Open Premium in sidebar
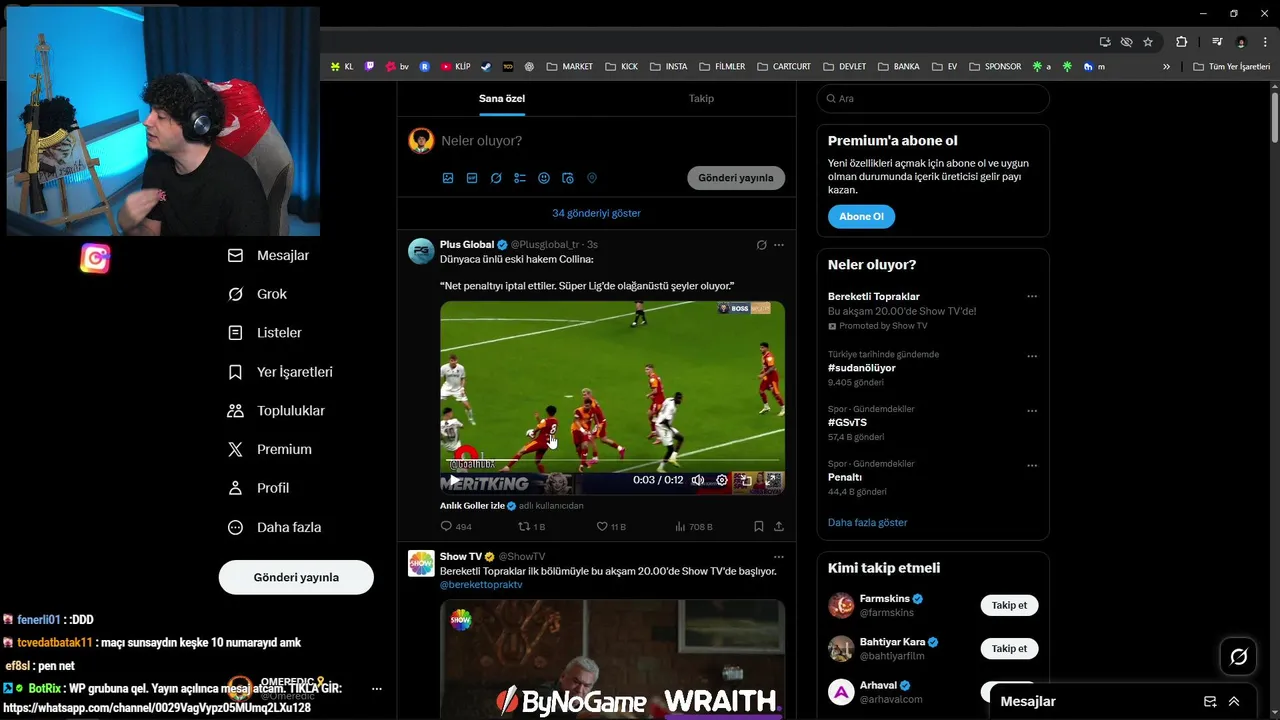This screenshot has width=1280, height=720. point(270,449)
